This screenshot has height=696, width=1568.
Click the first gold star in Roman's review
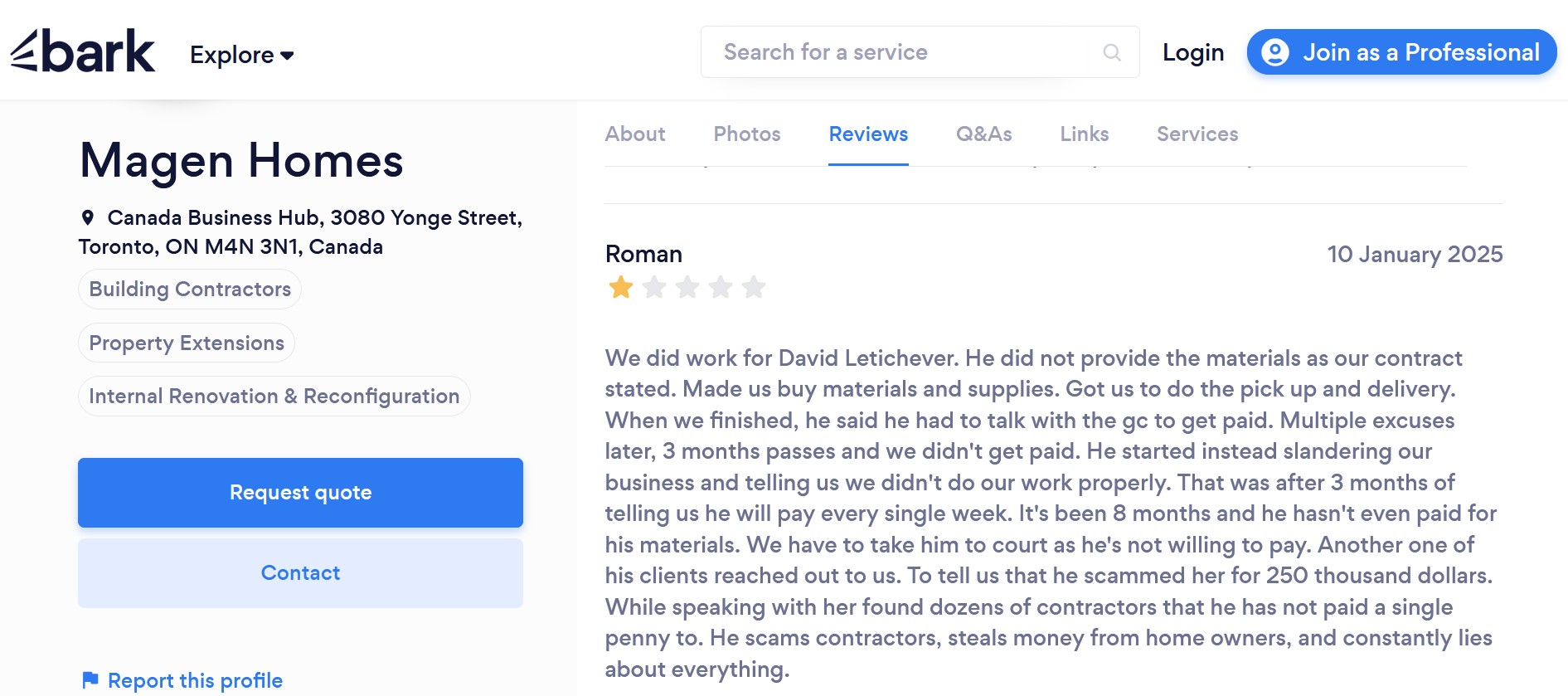click(x=621, y=288)
